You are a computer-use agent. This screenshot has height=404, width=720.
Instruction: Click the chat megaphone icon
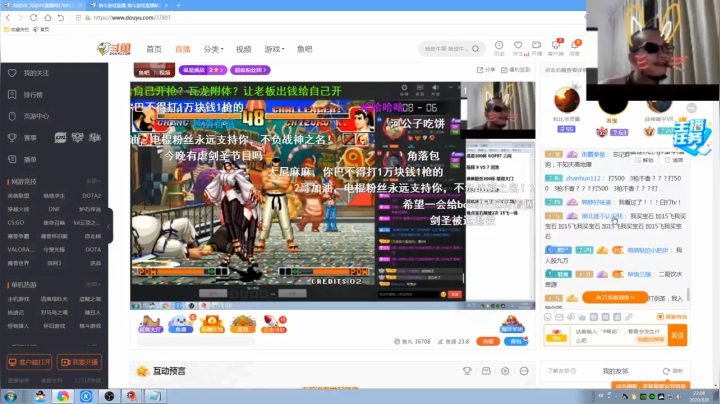[x=571, y=317]
